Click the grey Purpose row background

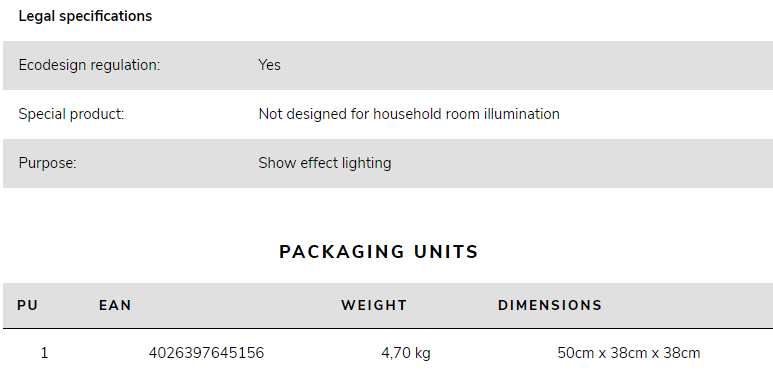pos(388,163)
